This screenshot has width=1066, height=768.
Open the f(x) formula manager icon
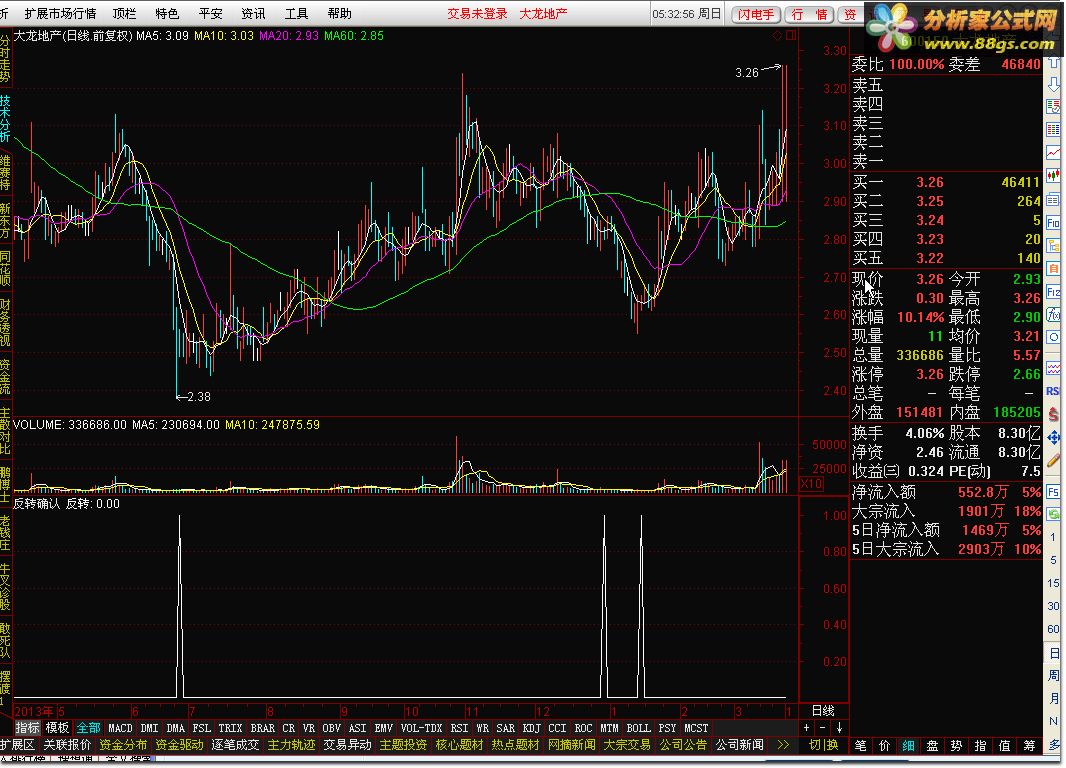click(1053, 315)
